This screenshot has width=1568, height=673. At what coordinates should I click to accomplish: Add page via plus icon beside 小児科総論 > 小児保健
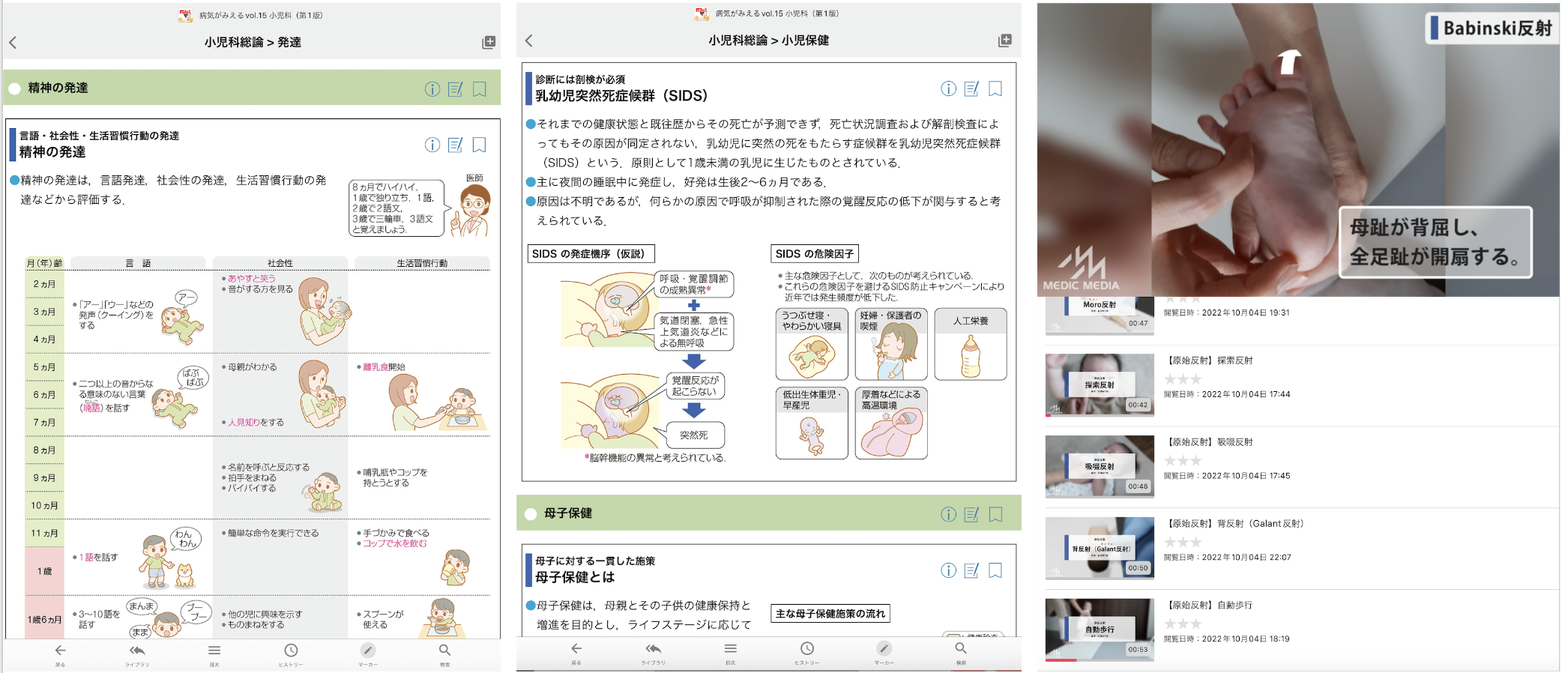point(1005,40)
